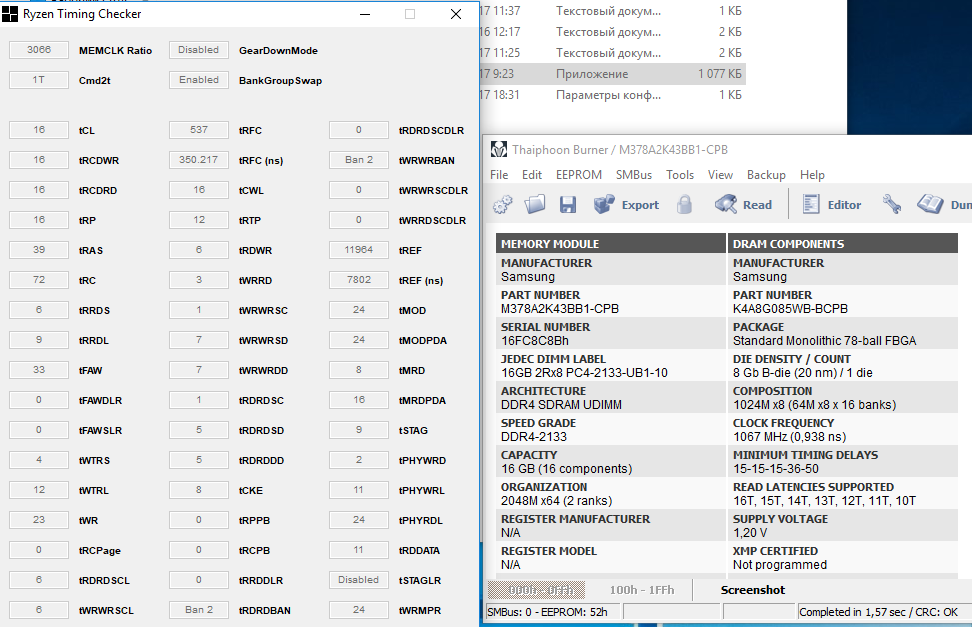Open the Backup menu
972x627 pixels.
pyautogui.click(x=766, y=175)
